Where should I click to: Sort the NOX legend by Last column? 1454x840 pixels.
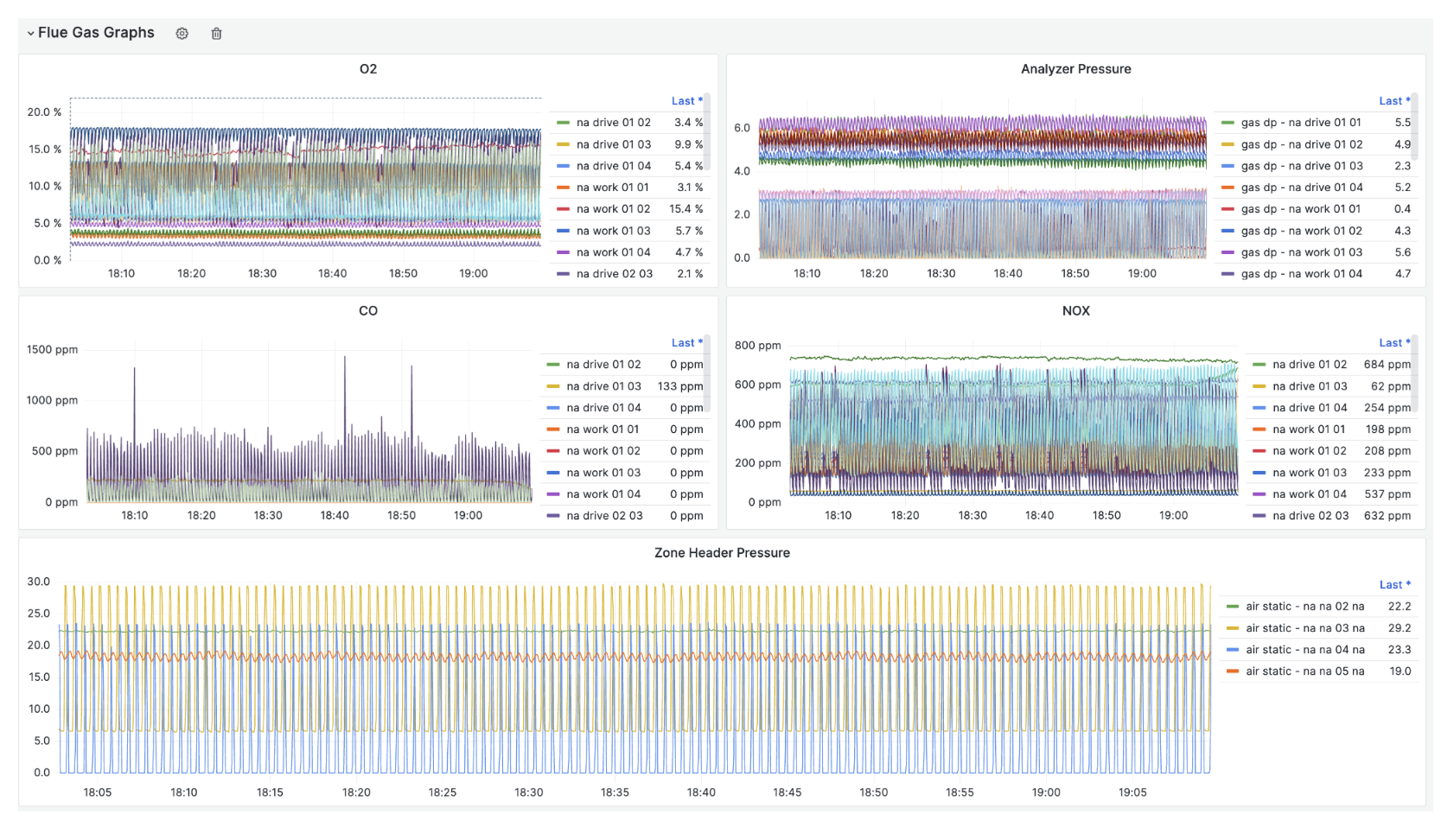(1393, 343)
